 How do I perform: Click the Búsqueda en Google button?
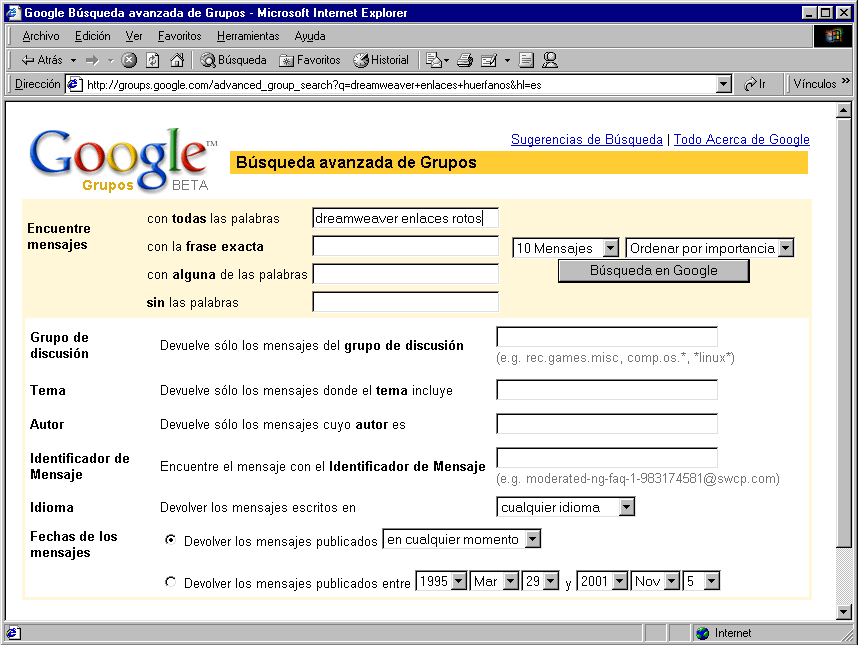654,271
